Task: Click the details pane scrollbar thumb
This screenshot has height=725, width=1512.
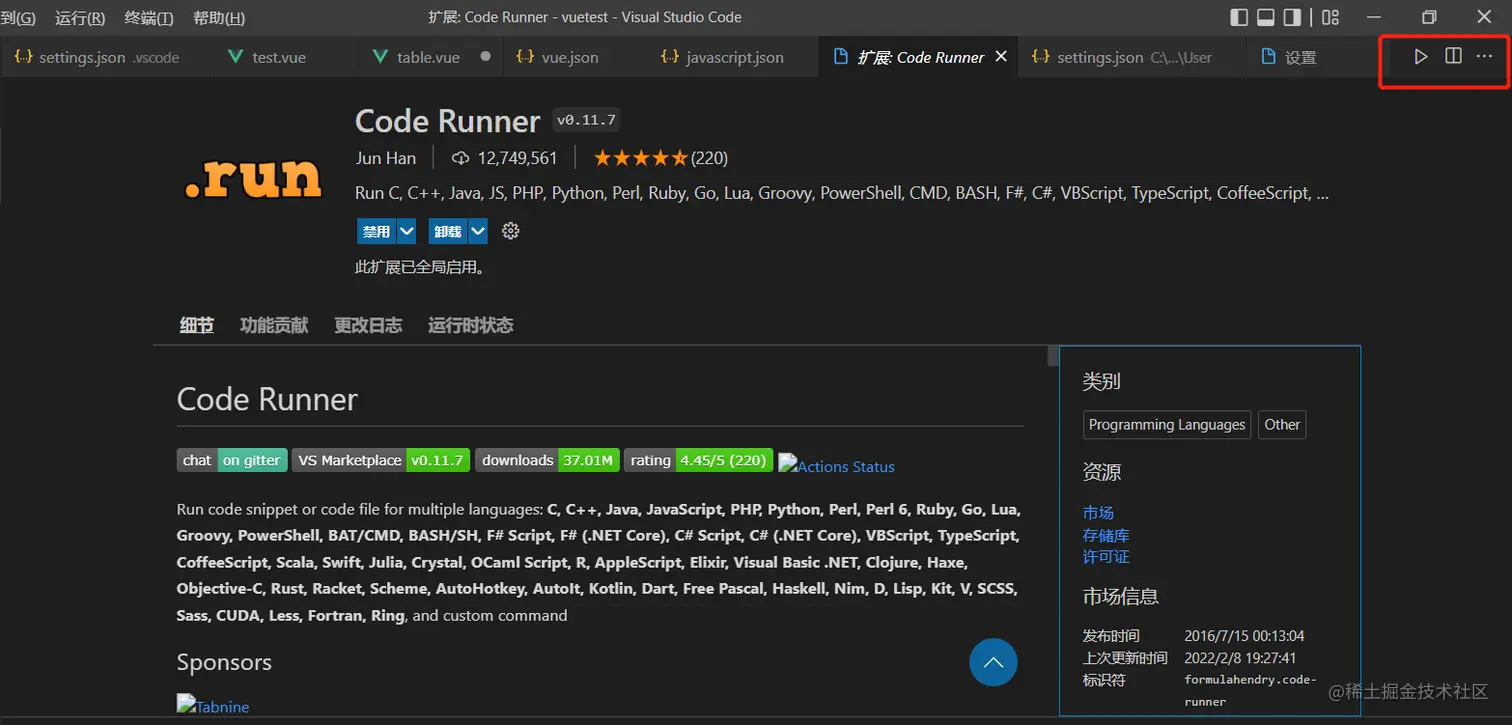Action: click(1053, 356)
